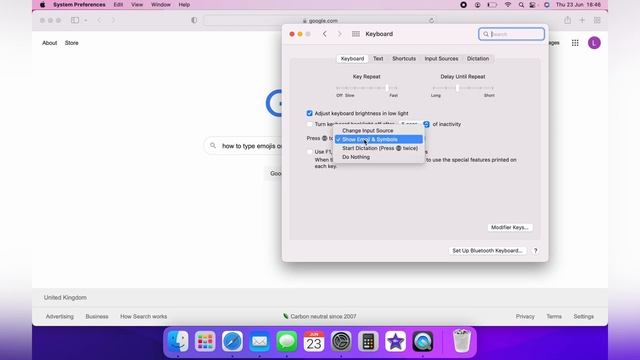This screenshot has height=360, width=640.
Task: Open Edit menu in menu bar
Action: [118, 5]
